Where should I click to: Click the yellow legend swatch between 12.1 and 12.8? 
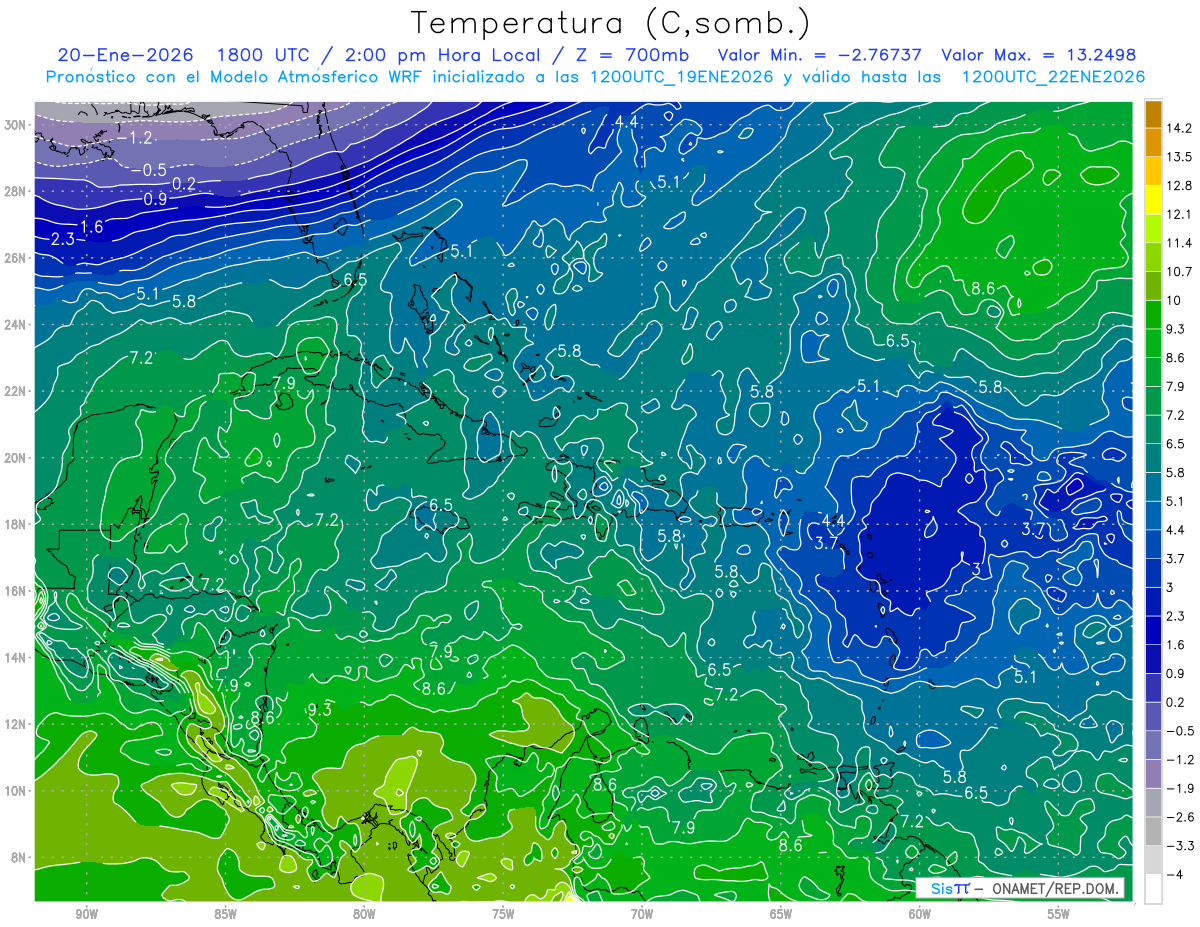tap(1153, 200)
